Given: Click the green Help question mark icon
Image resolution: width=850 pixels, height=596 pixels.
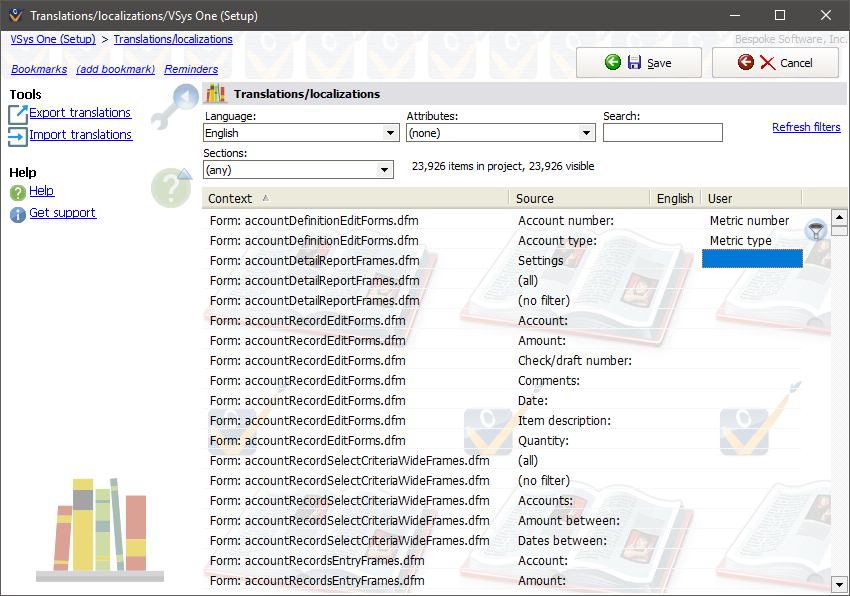Looking at the screenshot, I should (18, 192).
